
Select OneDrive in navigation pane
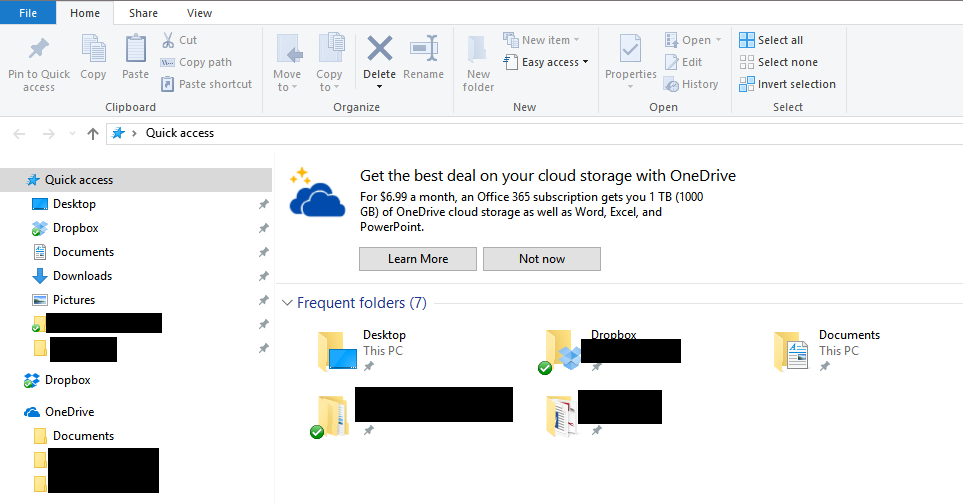pos(69,412)
